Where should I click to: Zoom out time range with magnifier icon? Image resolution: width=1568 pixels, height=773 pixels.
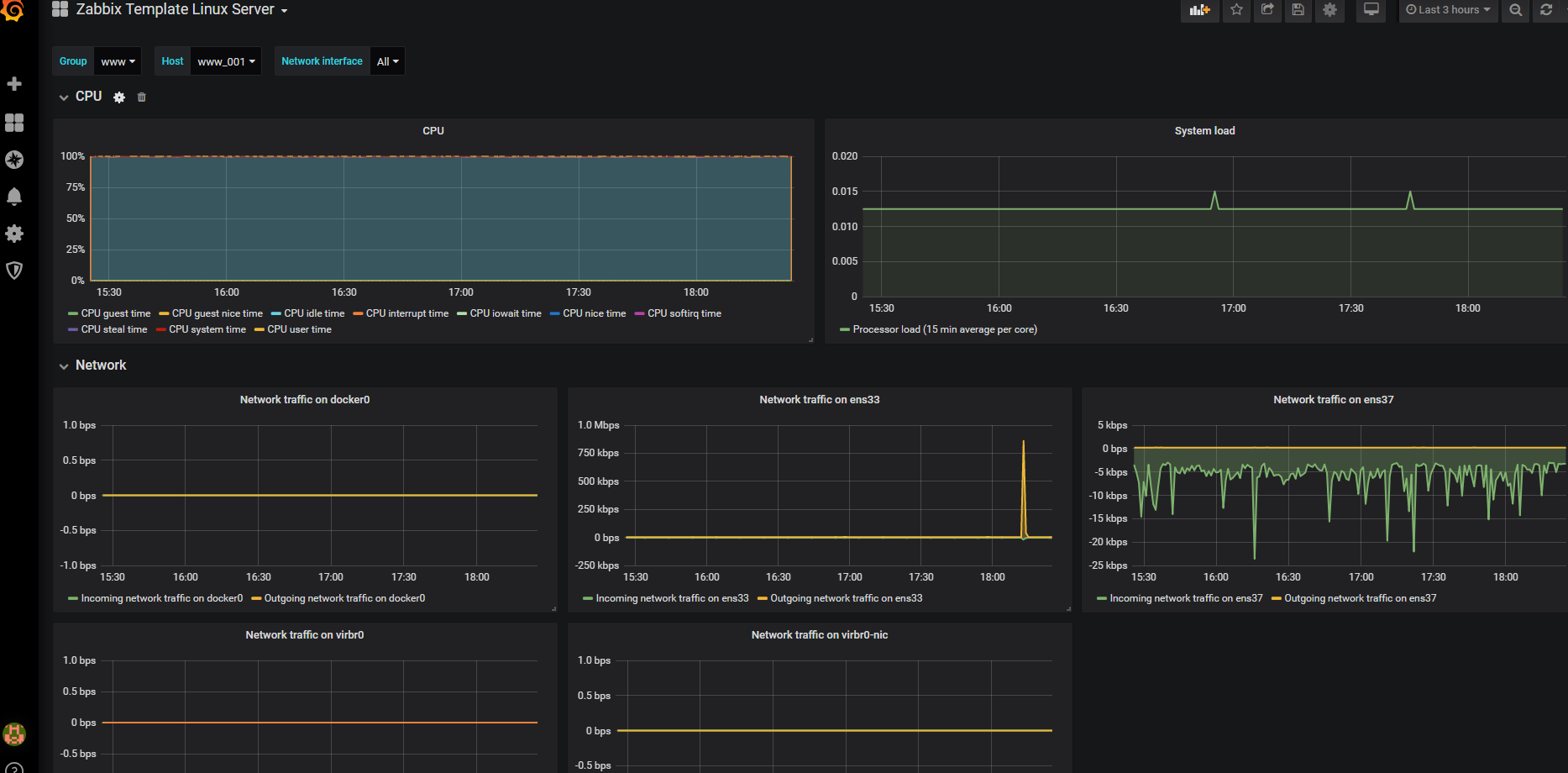click(1515, 10)
